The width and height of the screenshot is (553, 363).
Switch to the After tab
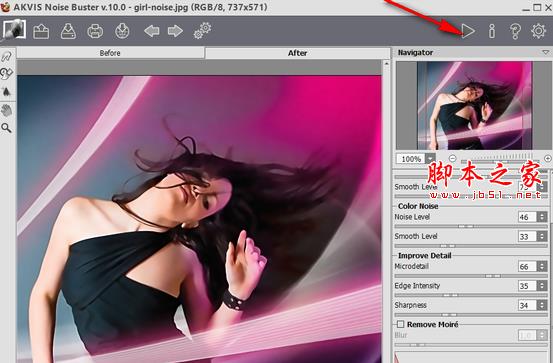tap(297, 53)
